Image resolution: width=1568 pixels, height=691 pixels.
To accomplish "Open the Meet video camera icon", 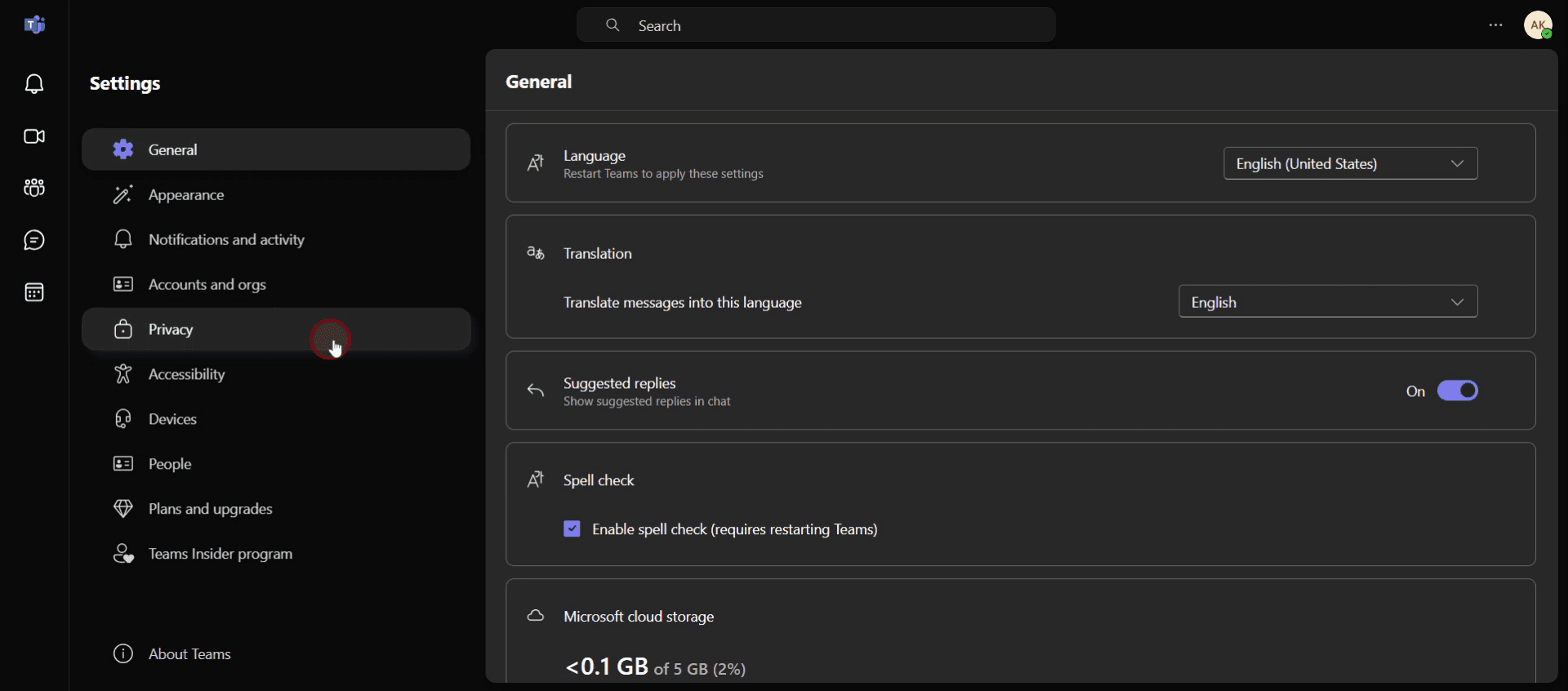I will pyautogui.click(x=34, y=136).
